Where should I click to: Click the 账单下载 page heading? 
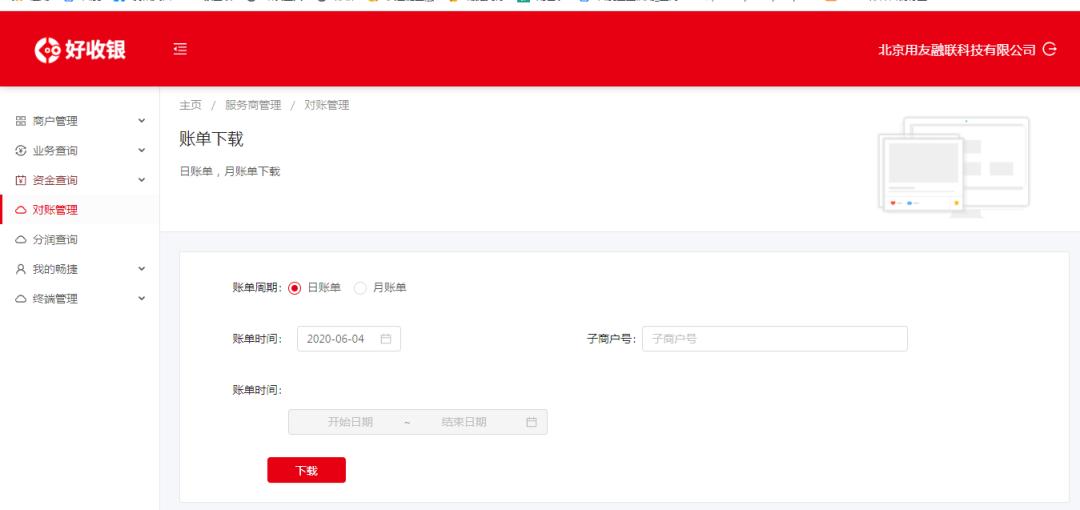point(211,139)
